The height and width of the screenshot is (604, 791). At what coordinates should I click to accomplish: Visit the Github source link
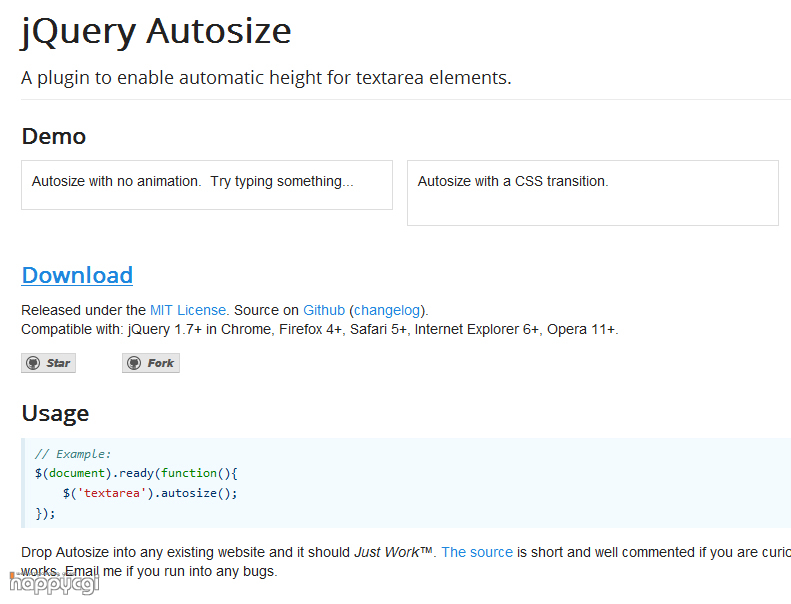click(x=324, y=310)
